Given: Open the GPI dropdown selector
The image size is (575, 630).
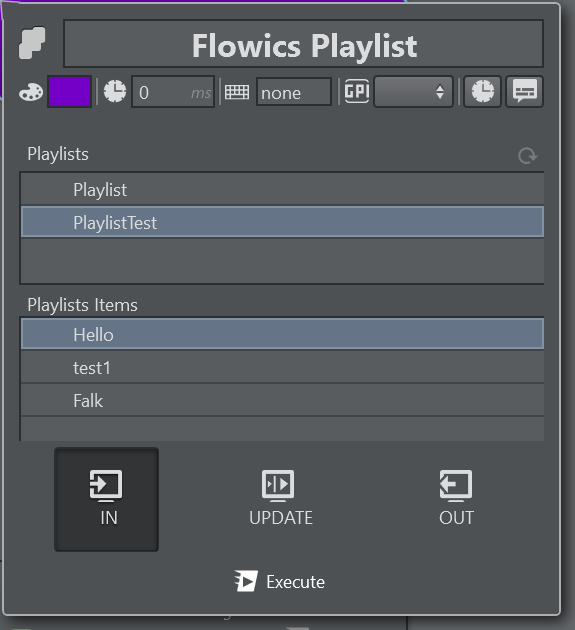Looking at the screenshot, I should [x=413, y=92].
